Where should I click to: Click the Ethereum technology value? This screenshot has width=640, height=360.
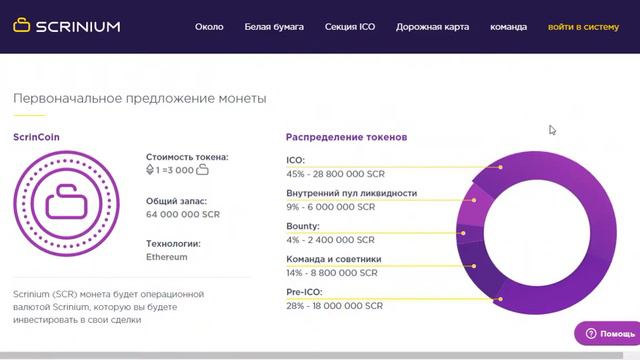coord(167,257)
